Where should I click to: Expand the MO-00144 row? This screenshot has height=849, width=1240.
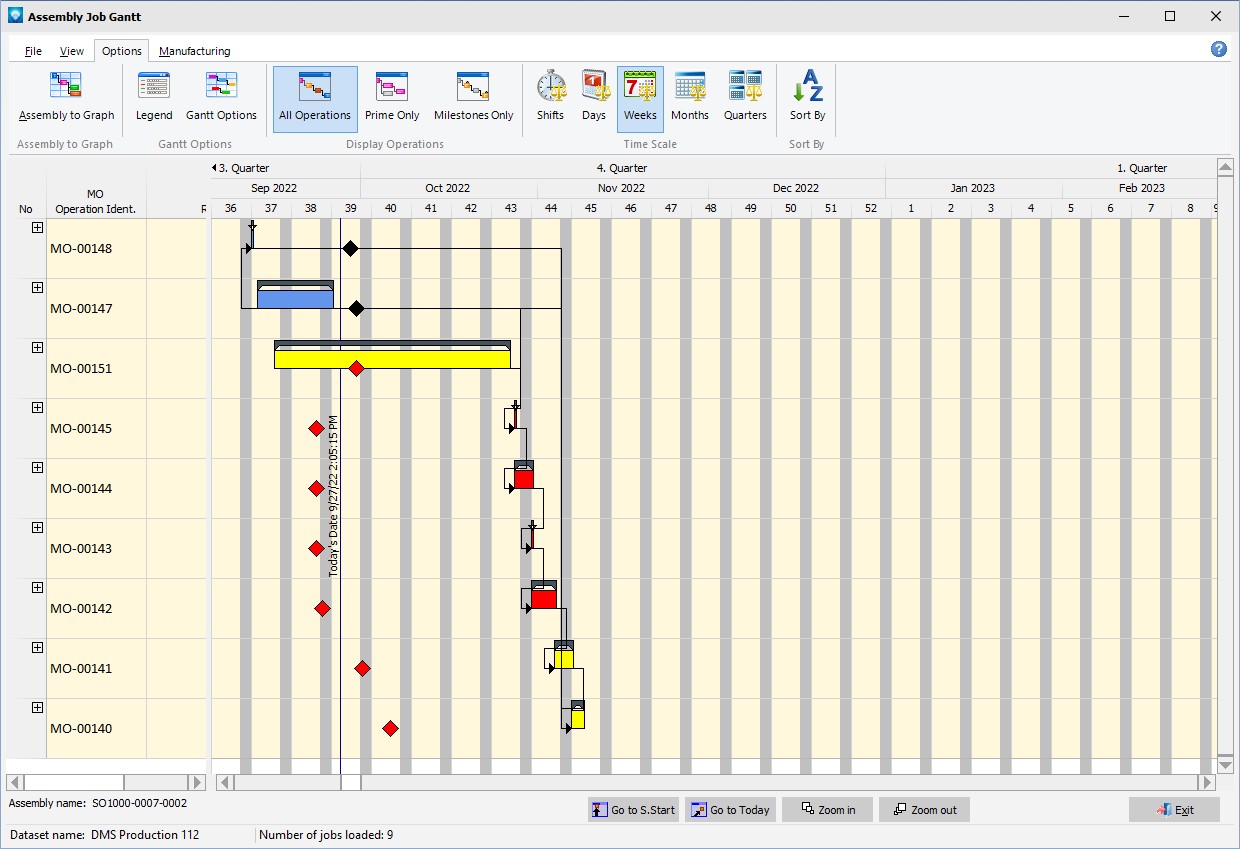click(37, 467)
